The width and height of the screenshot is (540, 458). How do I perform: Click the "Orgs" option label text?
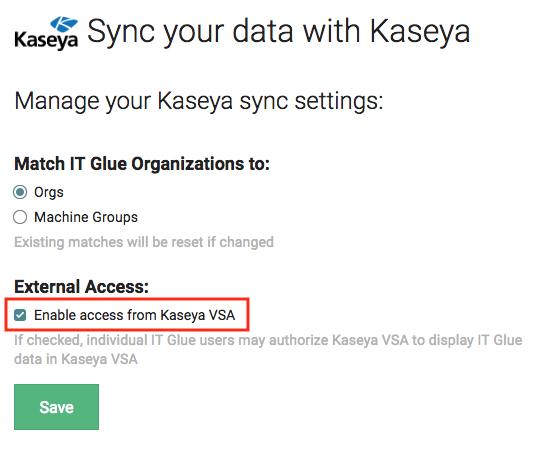tap(49, 192)
